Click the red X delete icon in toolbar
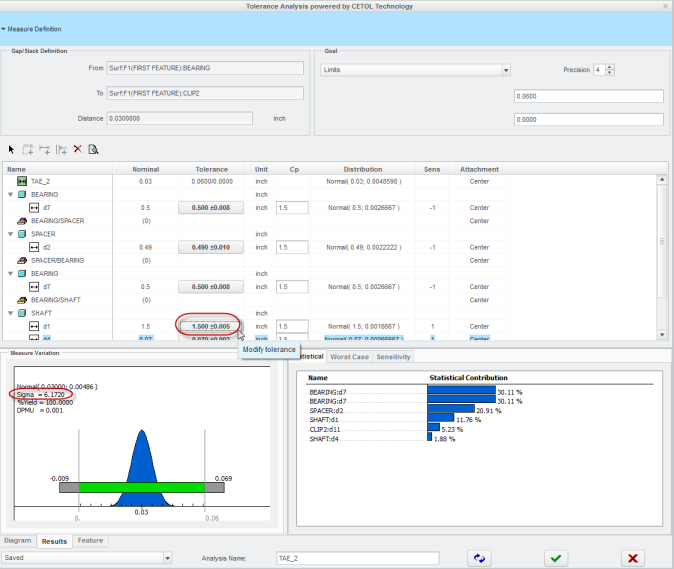This screenshot has height=569, width=674. [77, 149]
